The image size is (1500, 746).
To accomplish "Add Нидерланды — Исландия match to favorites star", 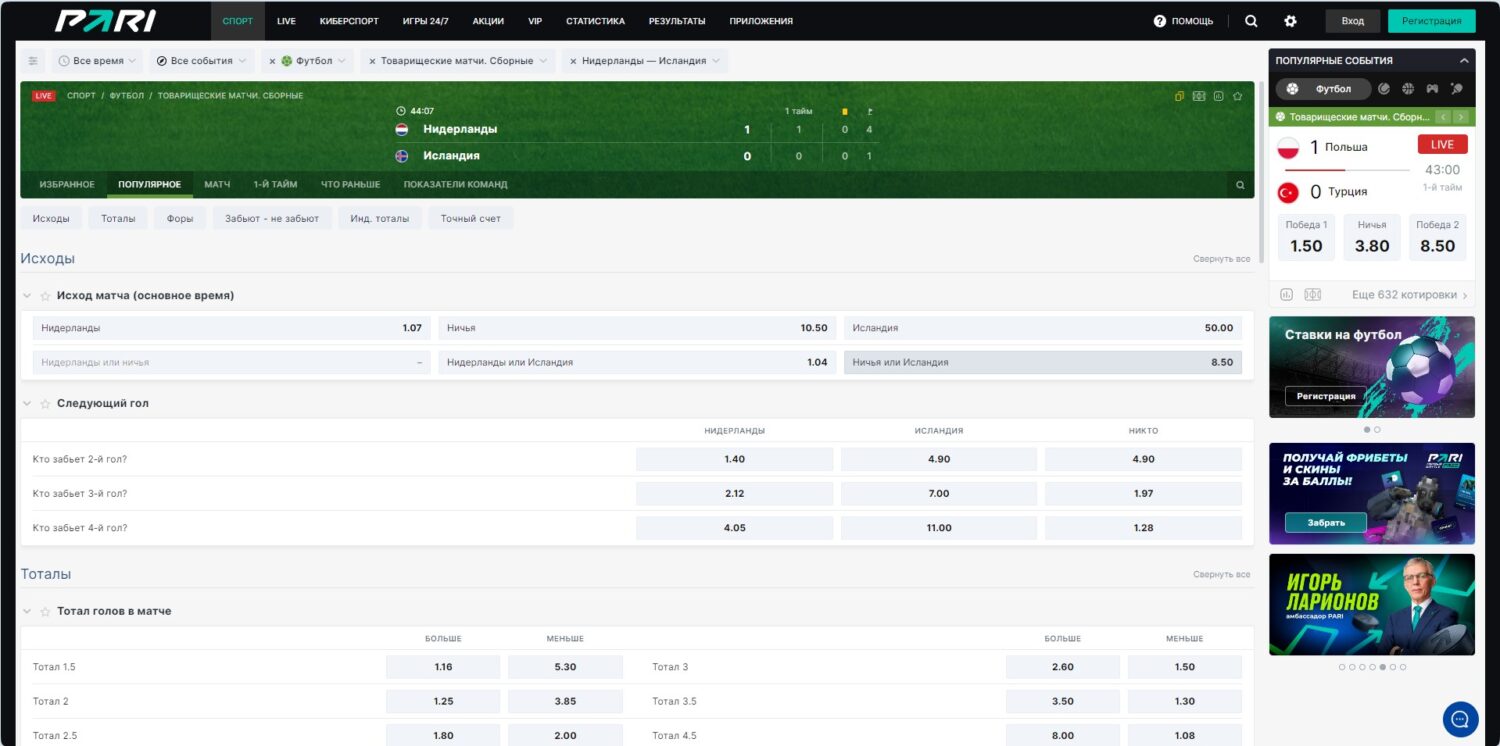I will pos(1237,96).
